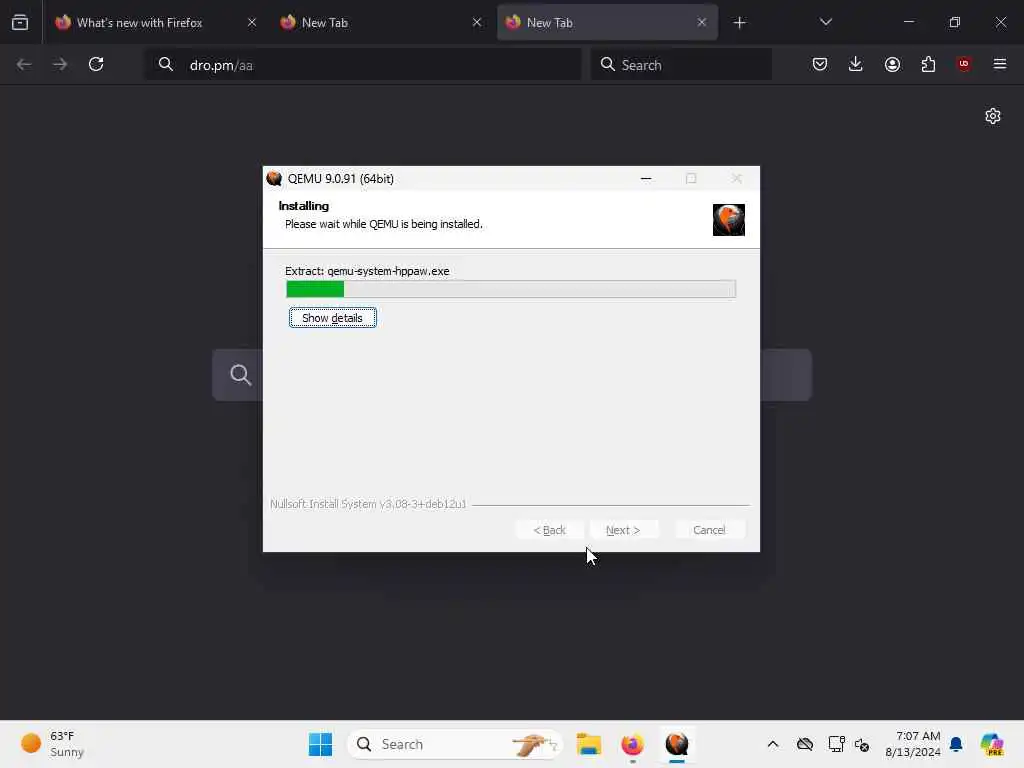Minimize the QEMU installer window
The height and width of the screenshot is (768, 1024).
point(646,178)
